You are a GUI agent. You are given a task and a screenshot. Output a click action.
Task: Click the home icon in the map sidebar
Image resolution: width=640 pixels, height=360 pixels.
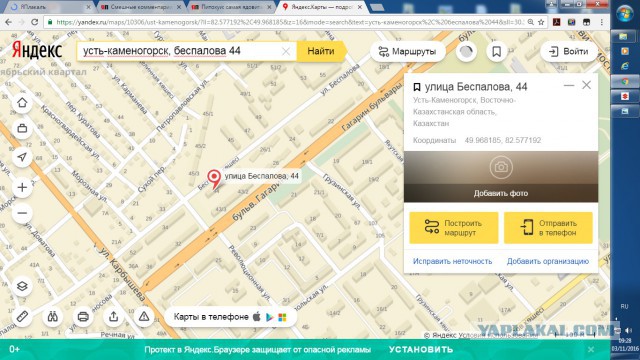22,103
